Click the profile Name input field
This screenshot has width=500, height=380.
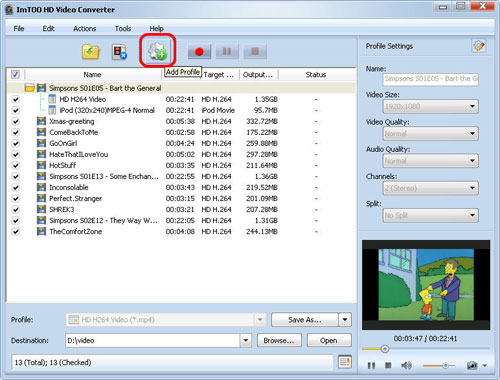(431, 79)
